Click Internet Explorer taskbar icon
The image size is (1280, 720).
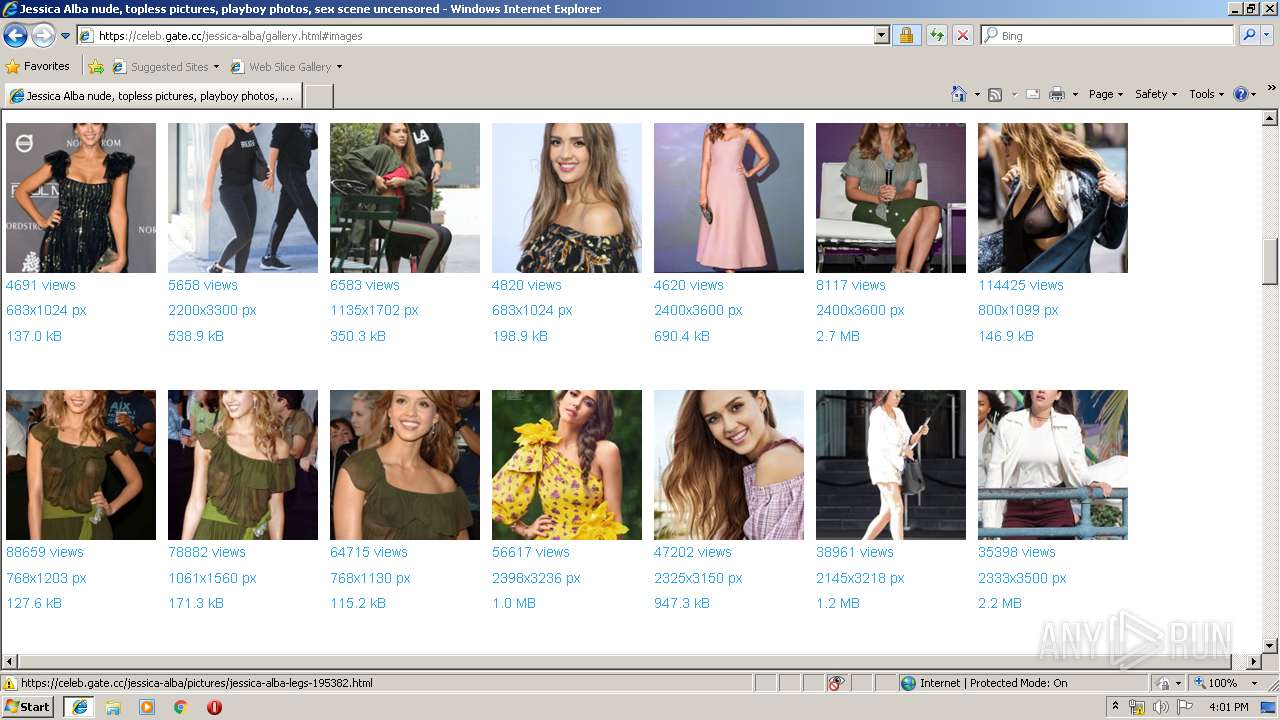point(80,707)
